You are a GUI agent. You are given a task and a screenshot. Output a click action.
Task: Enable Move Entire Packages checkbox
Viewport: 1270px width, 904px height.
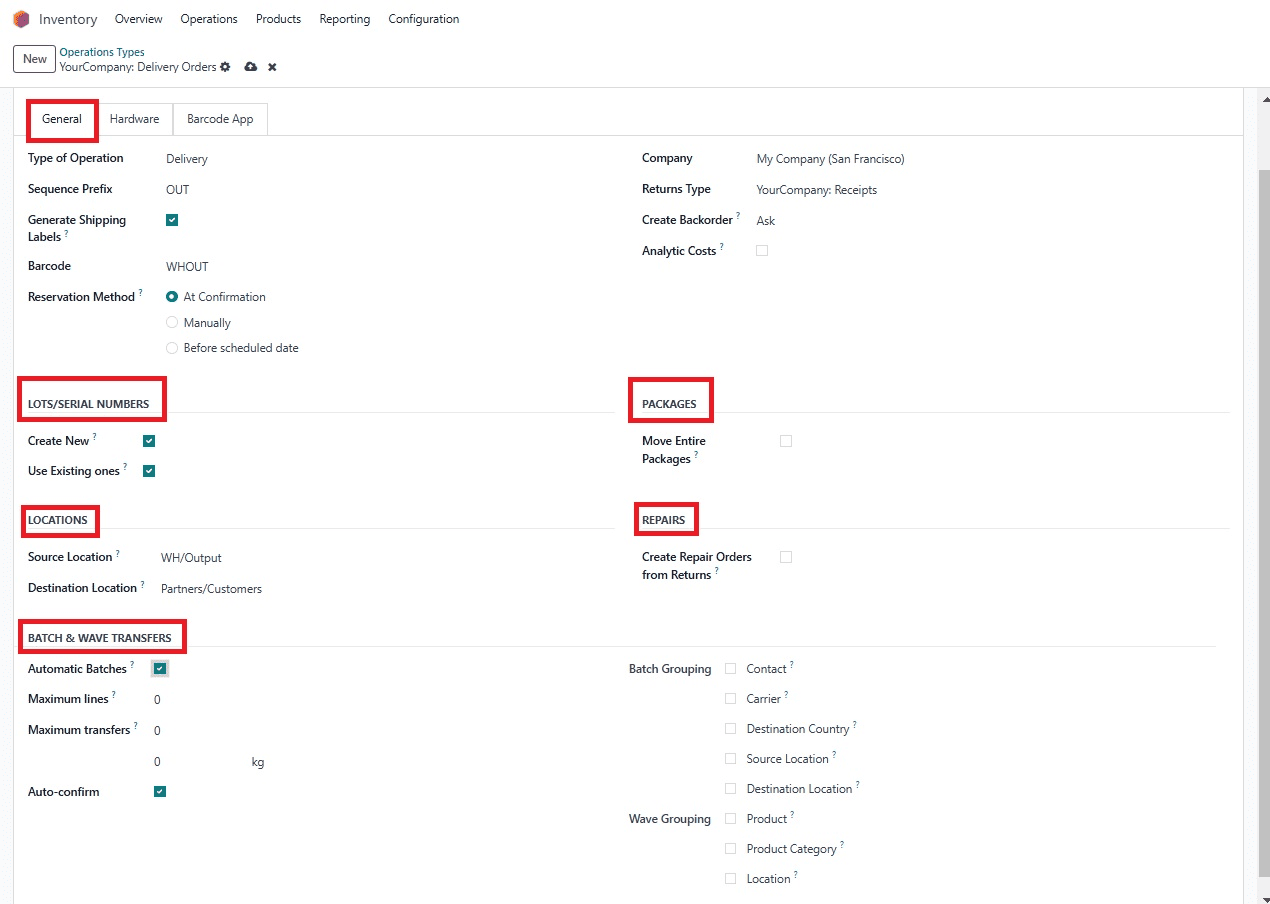786,441
